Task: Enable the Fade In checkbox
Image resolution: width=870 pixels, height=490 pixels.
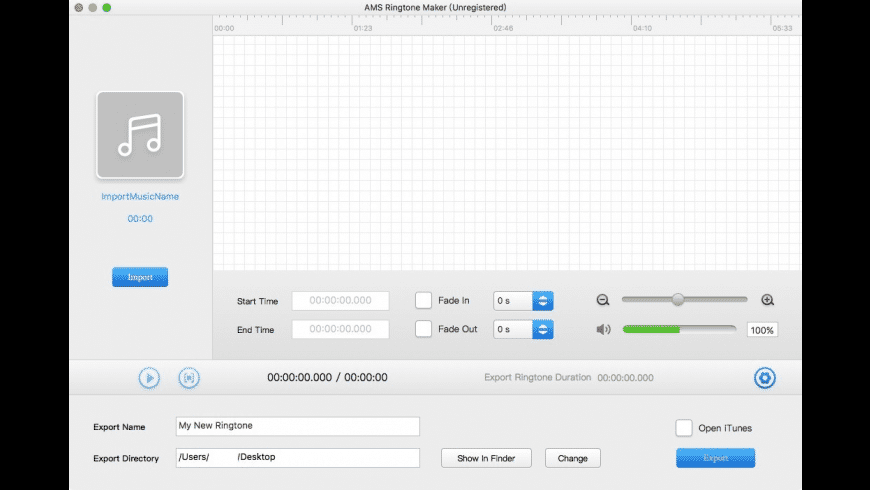Action: 423,300
